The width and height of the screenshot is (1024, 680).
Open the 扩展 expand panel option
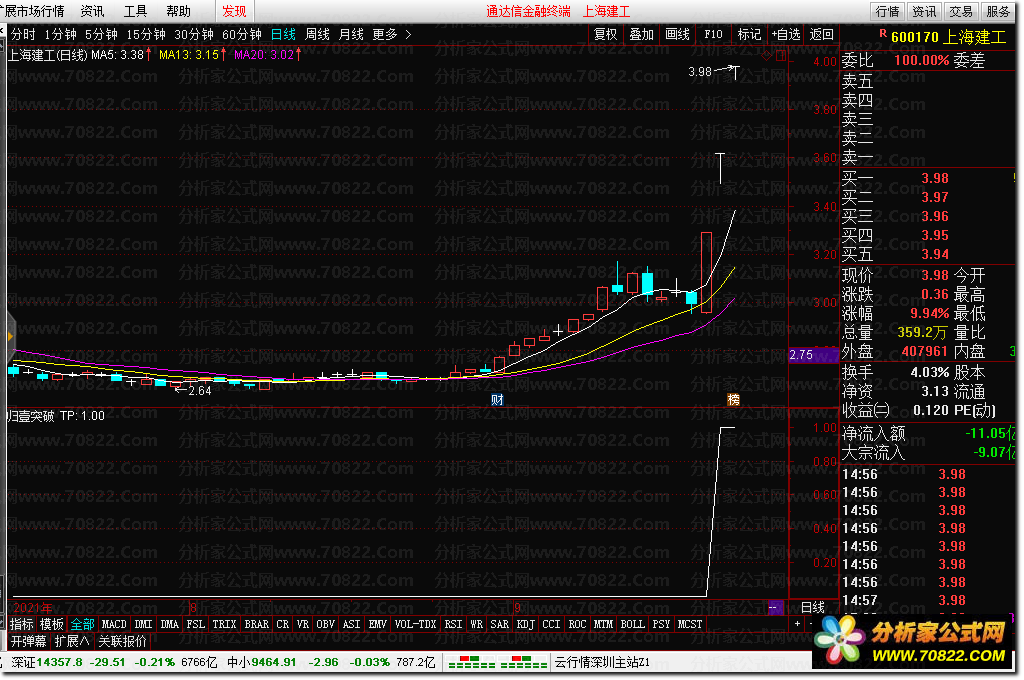click(x=72, y=641)
